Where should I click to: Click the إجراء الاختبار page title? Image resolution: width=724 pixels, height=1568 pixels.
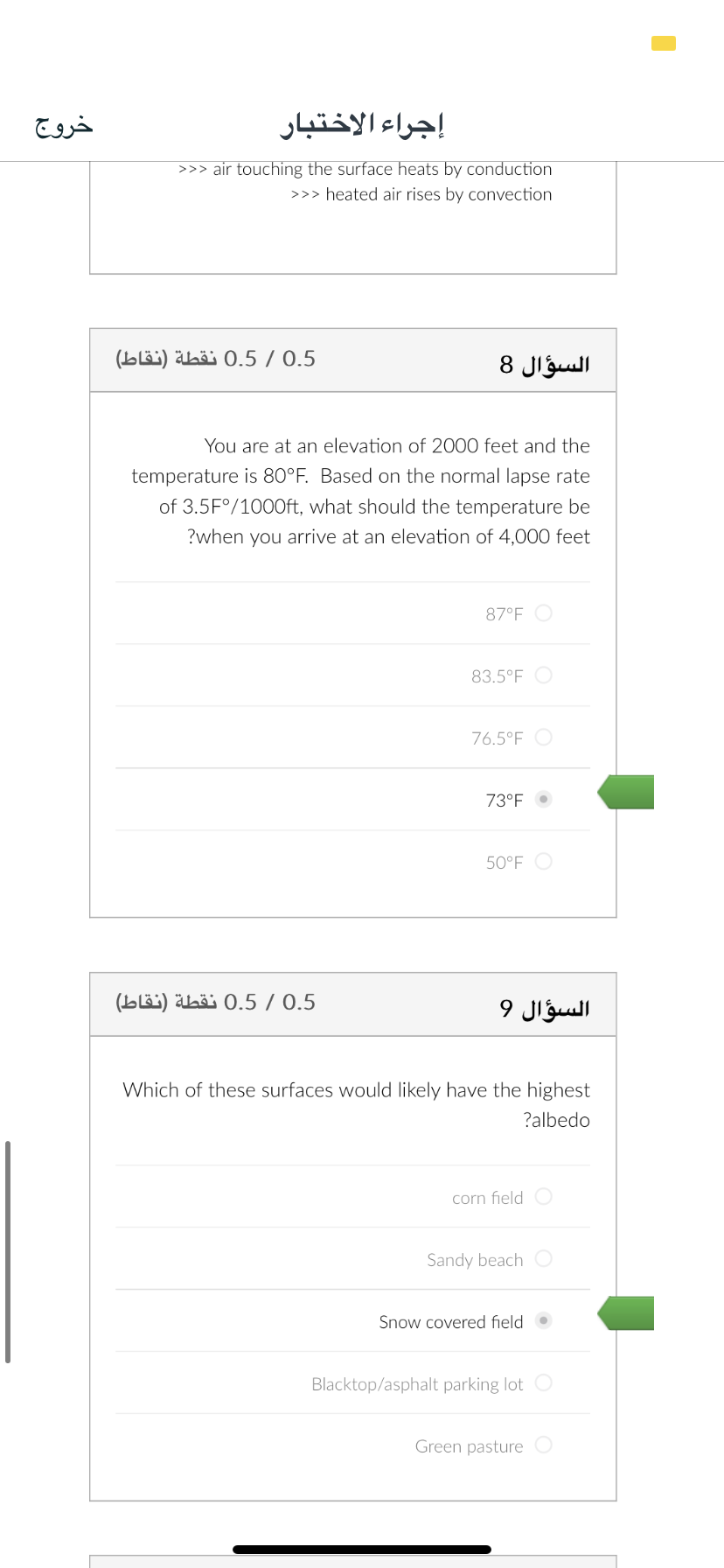362,125
